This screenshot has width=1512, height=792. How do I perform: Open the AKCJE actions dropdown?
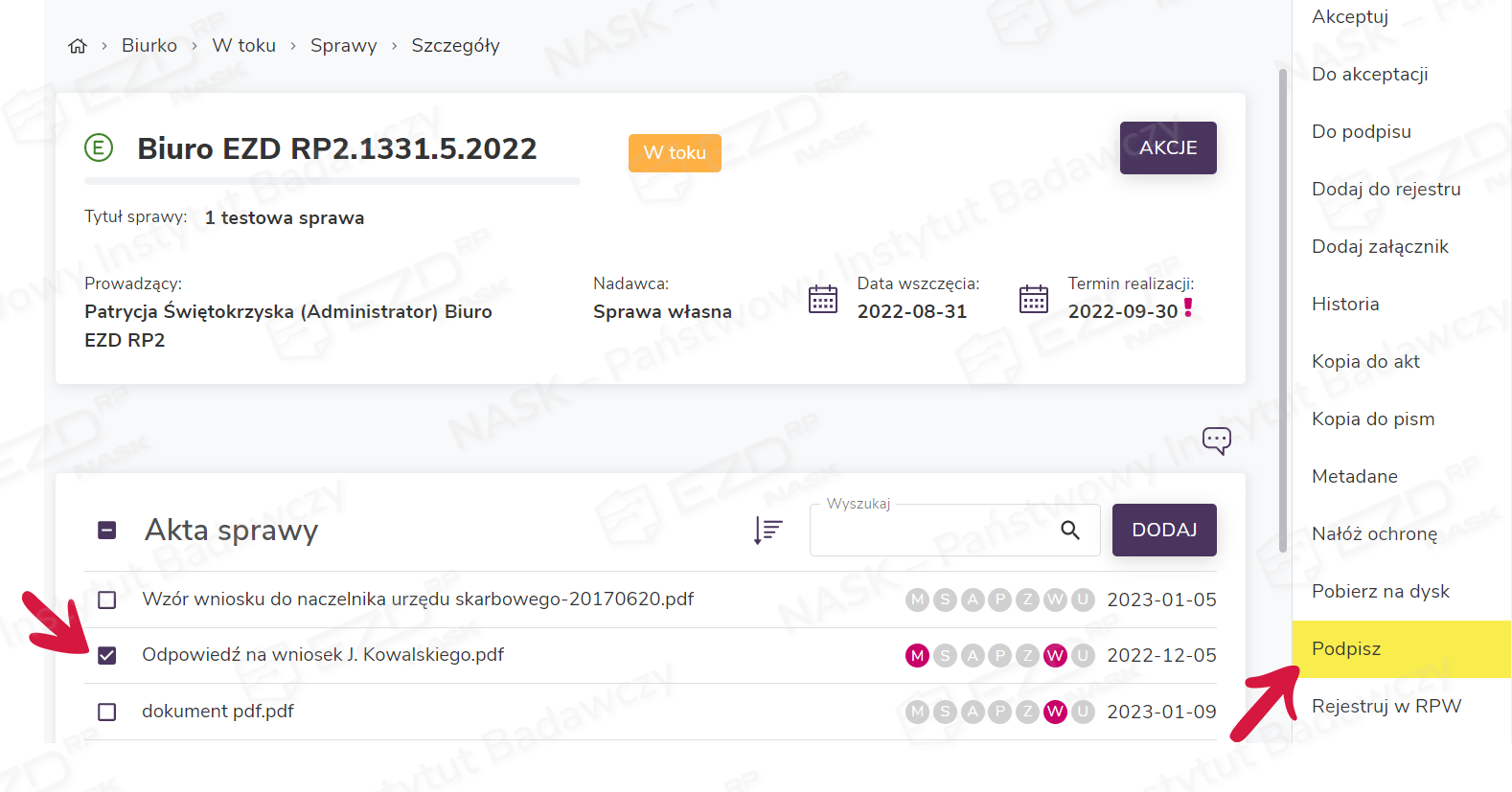point(1167,148)
